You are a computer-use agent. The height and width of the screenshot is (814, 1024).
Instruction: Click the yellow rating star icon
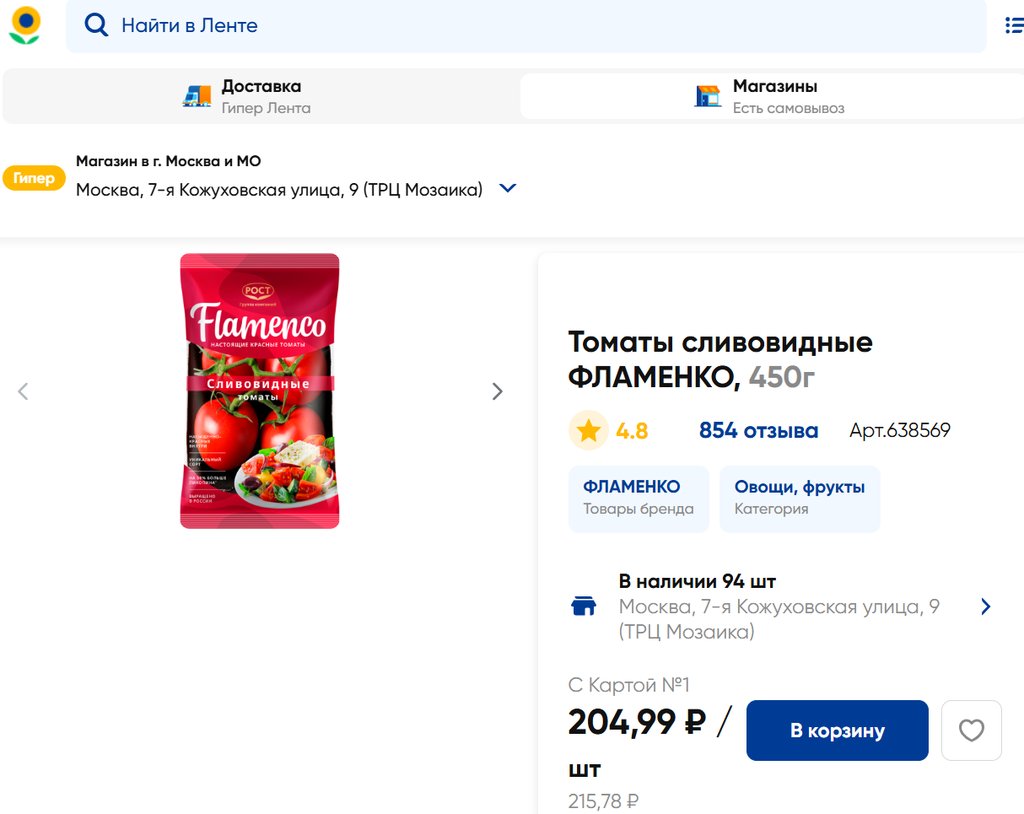[589, 431]
